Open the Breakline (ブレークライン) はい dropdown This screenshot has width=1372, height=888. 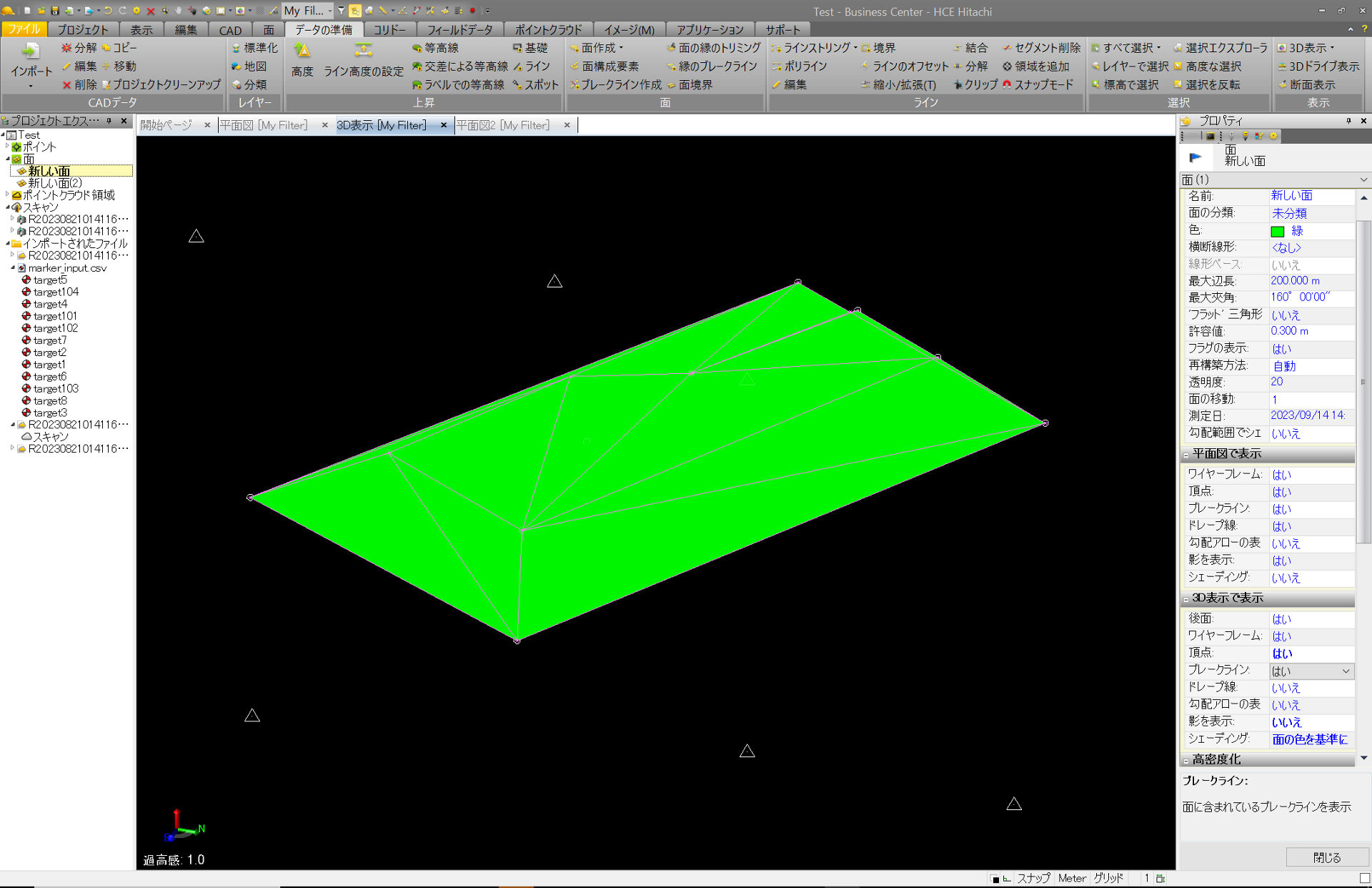pos(1346,671)
